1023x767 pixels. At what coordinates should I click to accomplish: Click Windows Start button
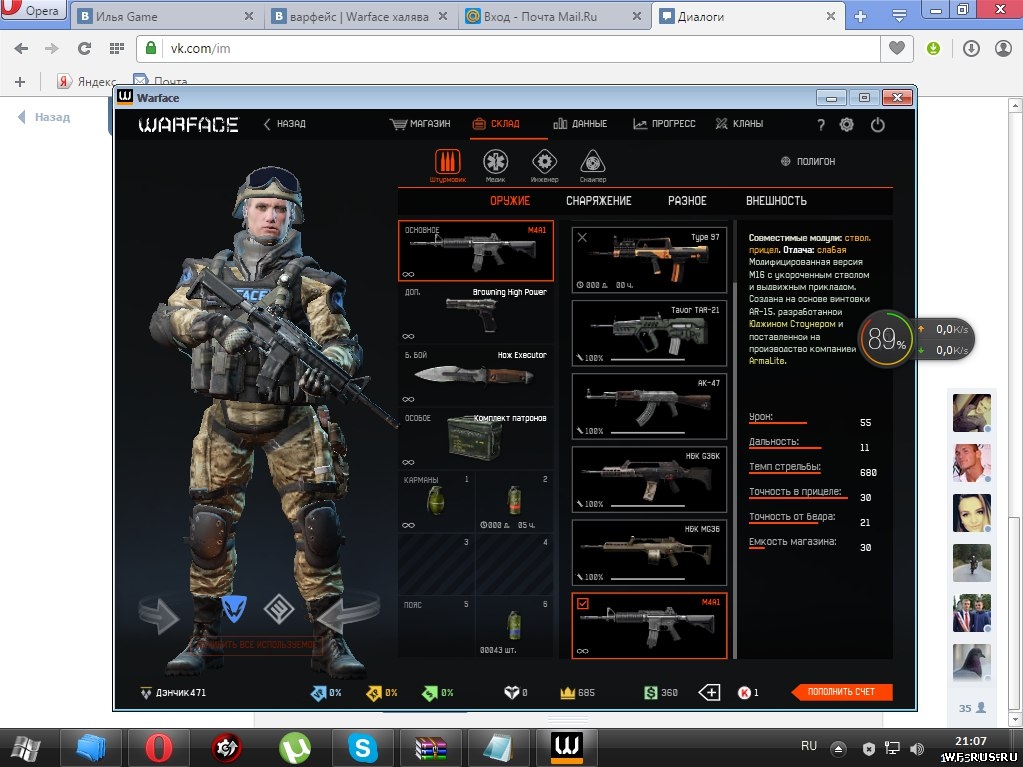pyautogui.click(x=26, y=747)
